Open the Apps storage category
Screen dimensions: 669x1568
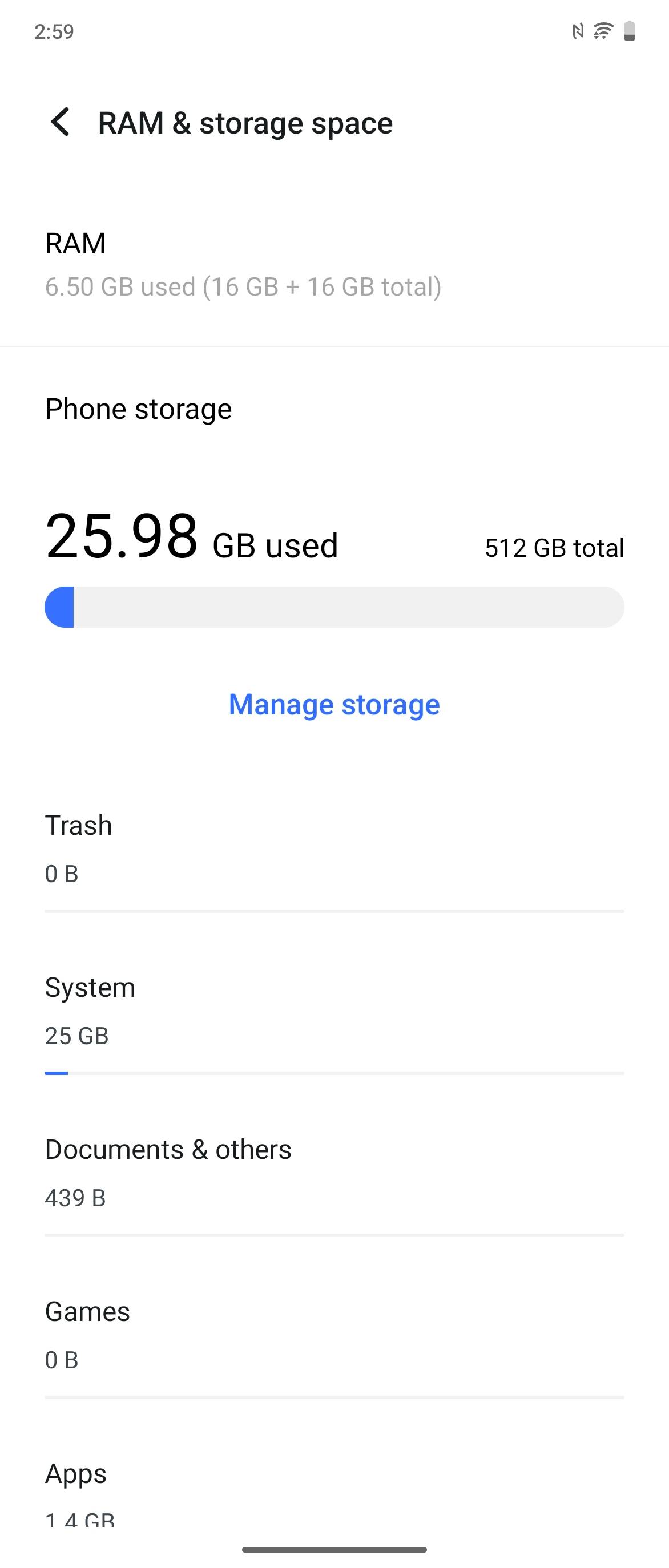coord(334,1494)
